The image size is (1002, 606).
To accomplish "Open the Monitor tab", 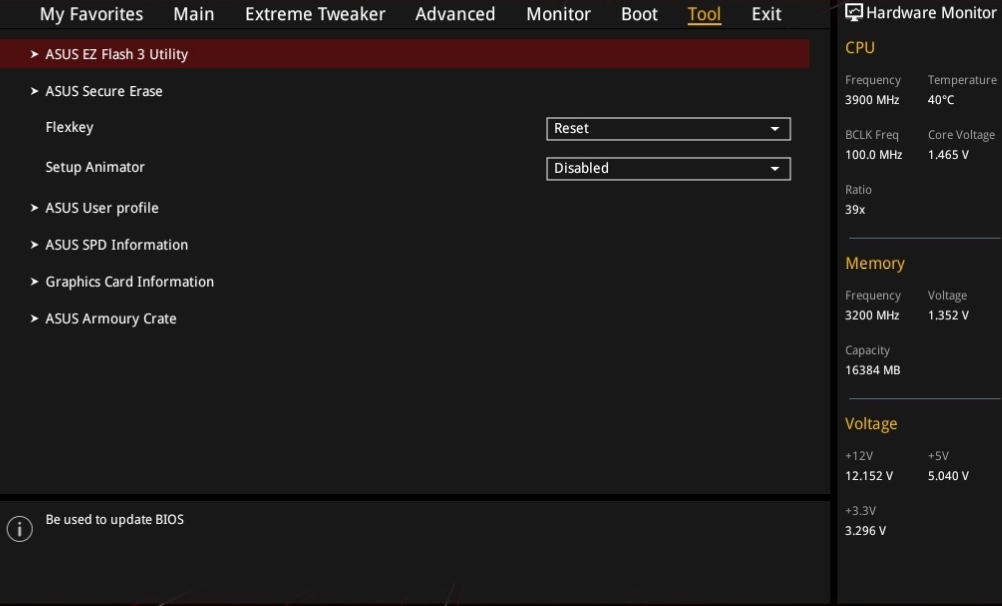I will [x=559, y=14].
